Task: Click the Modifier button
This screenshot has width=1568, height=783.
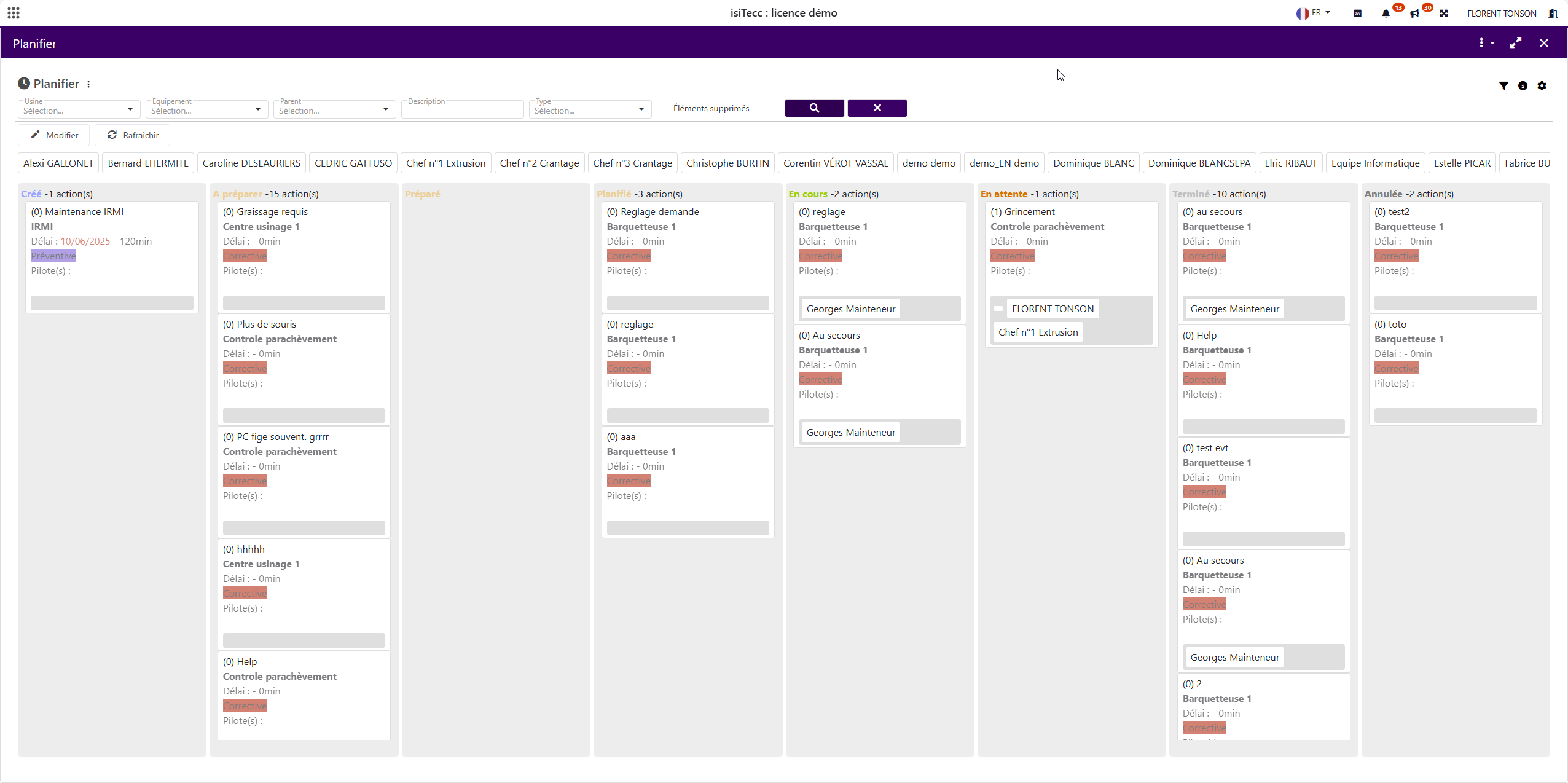Action: 54,135
